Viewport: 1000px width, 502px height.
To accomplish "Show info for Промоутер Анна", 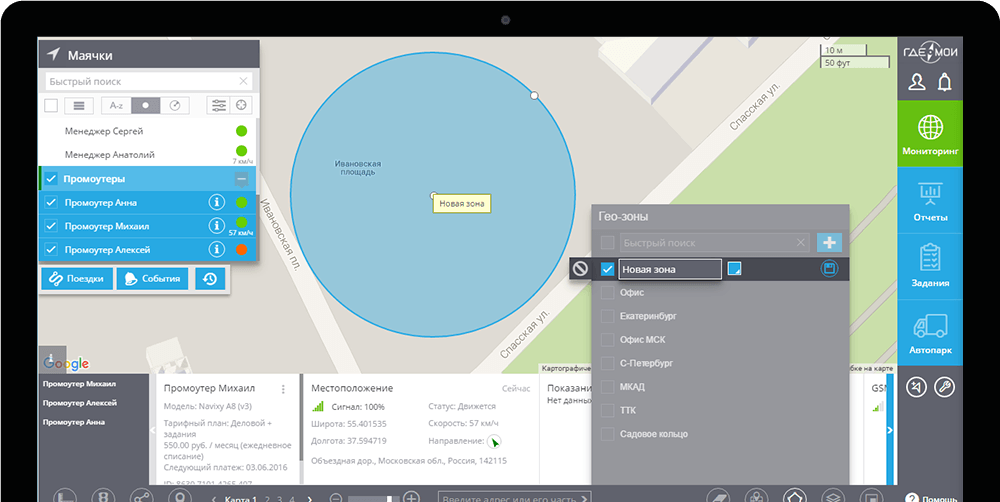I will [x=216, y=202].
